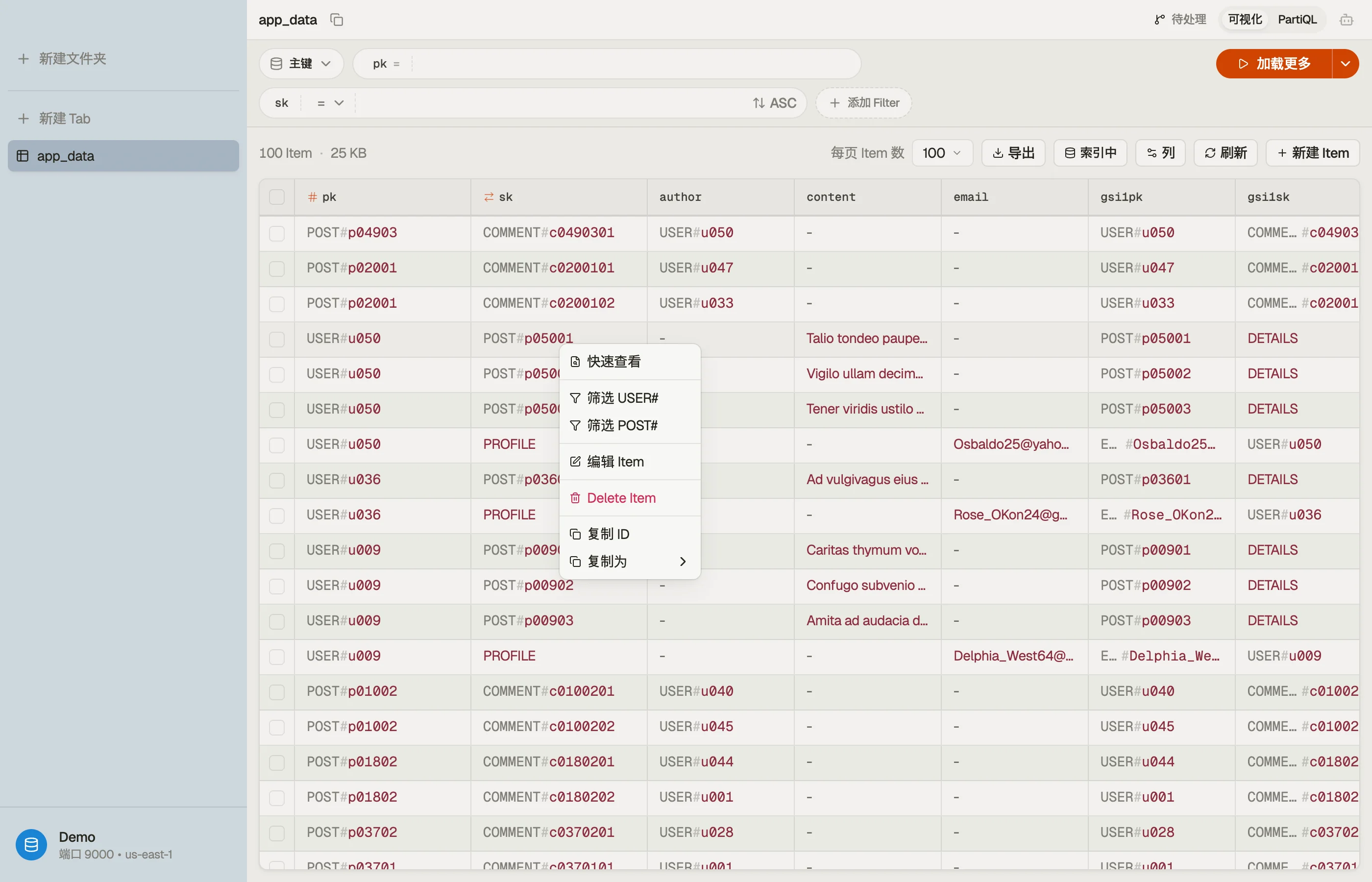Expand the 复制为 submenu
This screenshot has height=882, width=1372.
(x=630, y=562)
